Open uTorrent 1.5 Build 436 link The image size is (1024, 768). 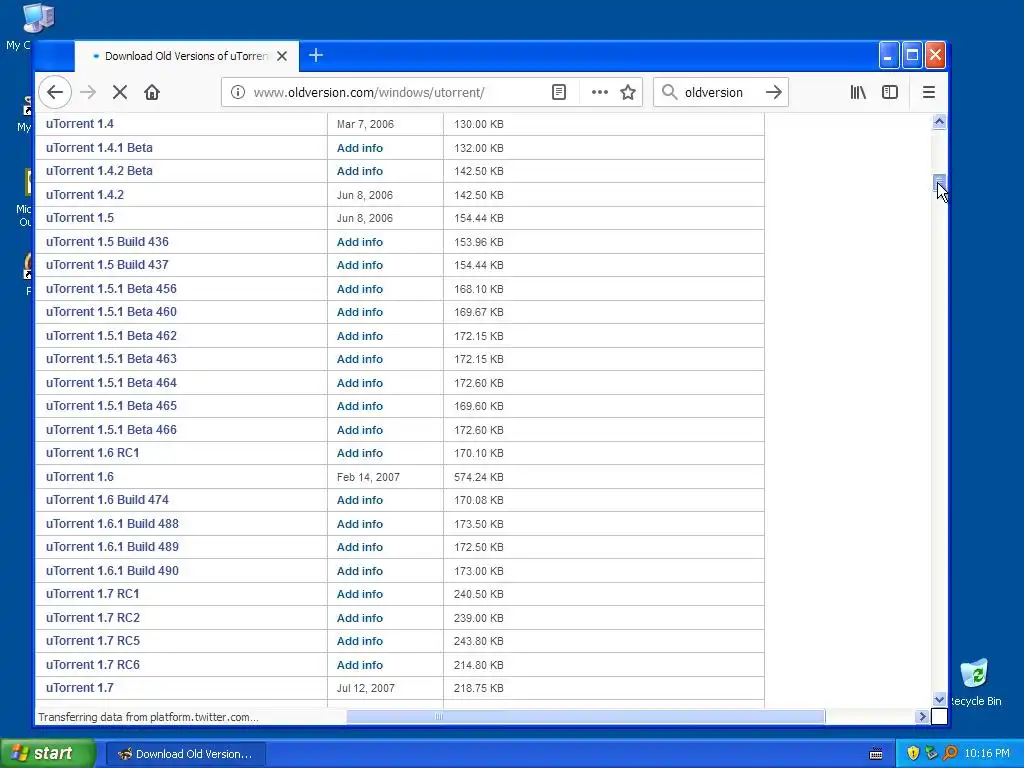pyautogui.click(x=107, y=242)
